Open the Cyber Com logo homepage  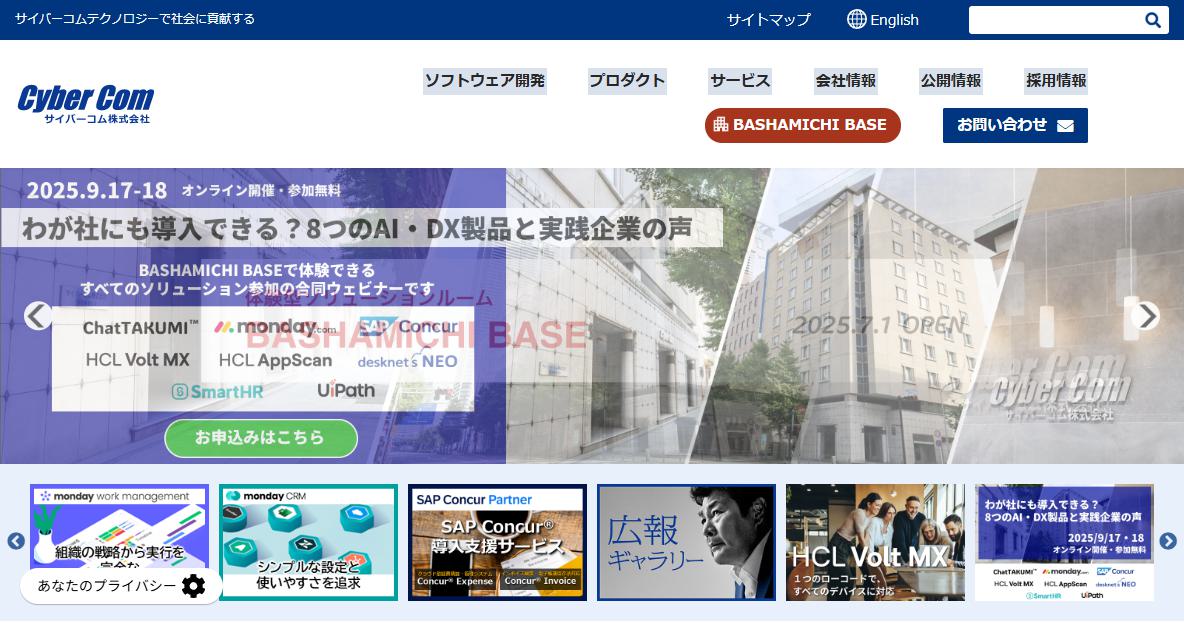pyautogui.click(x=85, y=104)
